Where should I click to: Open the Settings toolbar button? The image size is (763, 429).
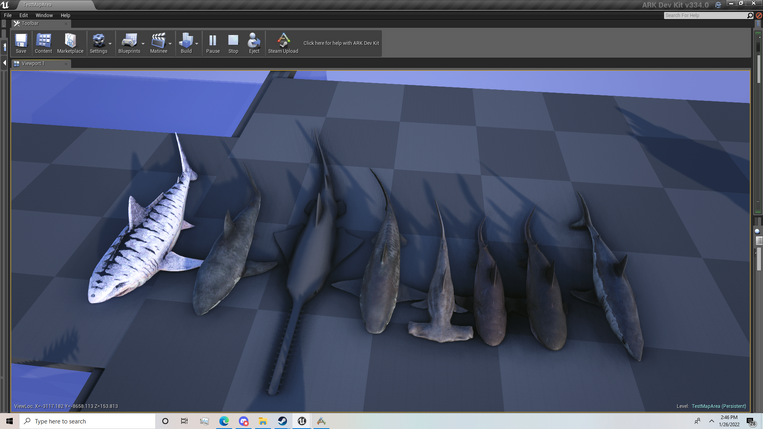98,43
